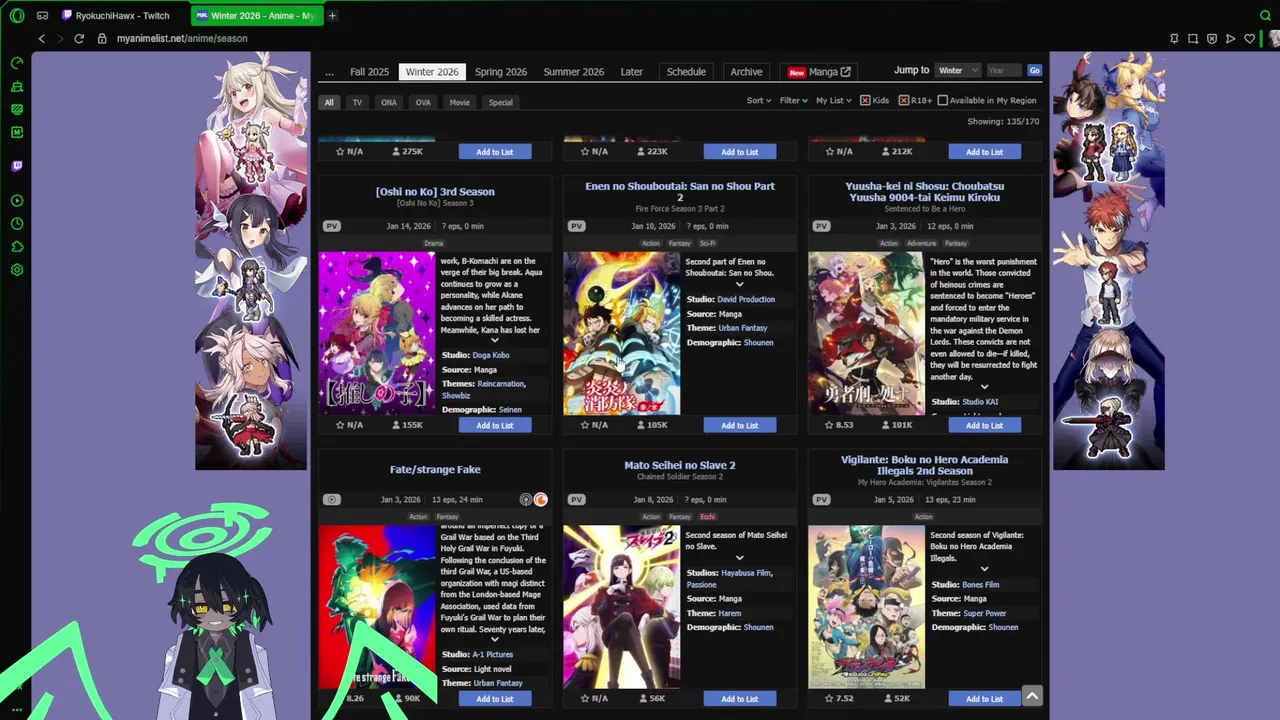Click the Go button next to Year
Screen dimensions: 1280x720
pyautogui.click(x=1034, y=70)
